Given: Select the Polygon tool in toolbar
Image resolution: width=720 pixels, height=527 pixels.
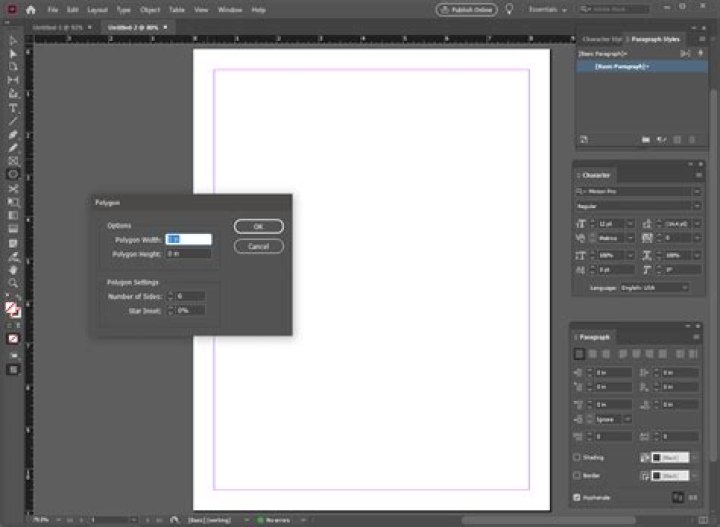Looking at the screenshot, I should coord(13,174).
